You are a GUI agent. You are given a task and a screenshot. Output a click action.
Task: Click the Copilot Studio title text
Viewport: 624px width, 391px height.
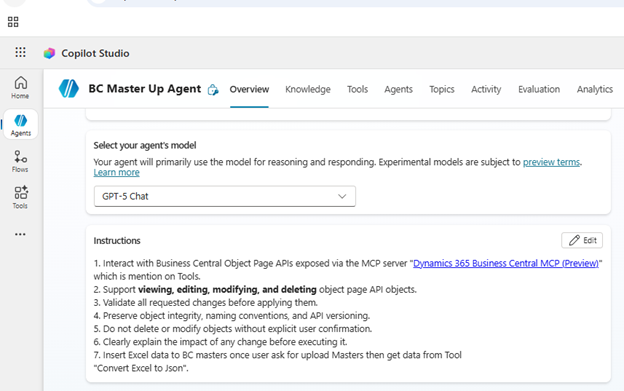point(95,53)
